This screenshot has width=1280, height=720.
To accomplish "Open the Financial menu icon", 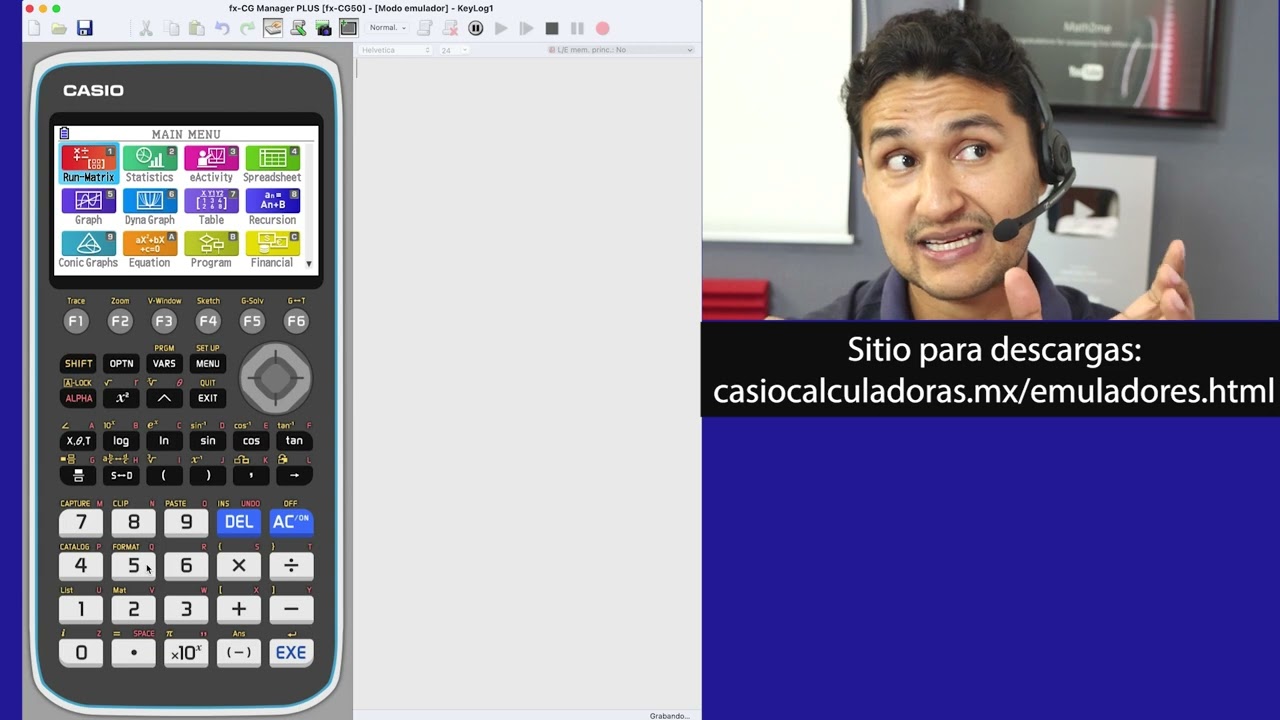I will [272, 250].
